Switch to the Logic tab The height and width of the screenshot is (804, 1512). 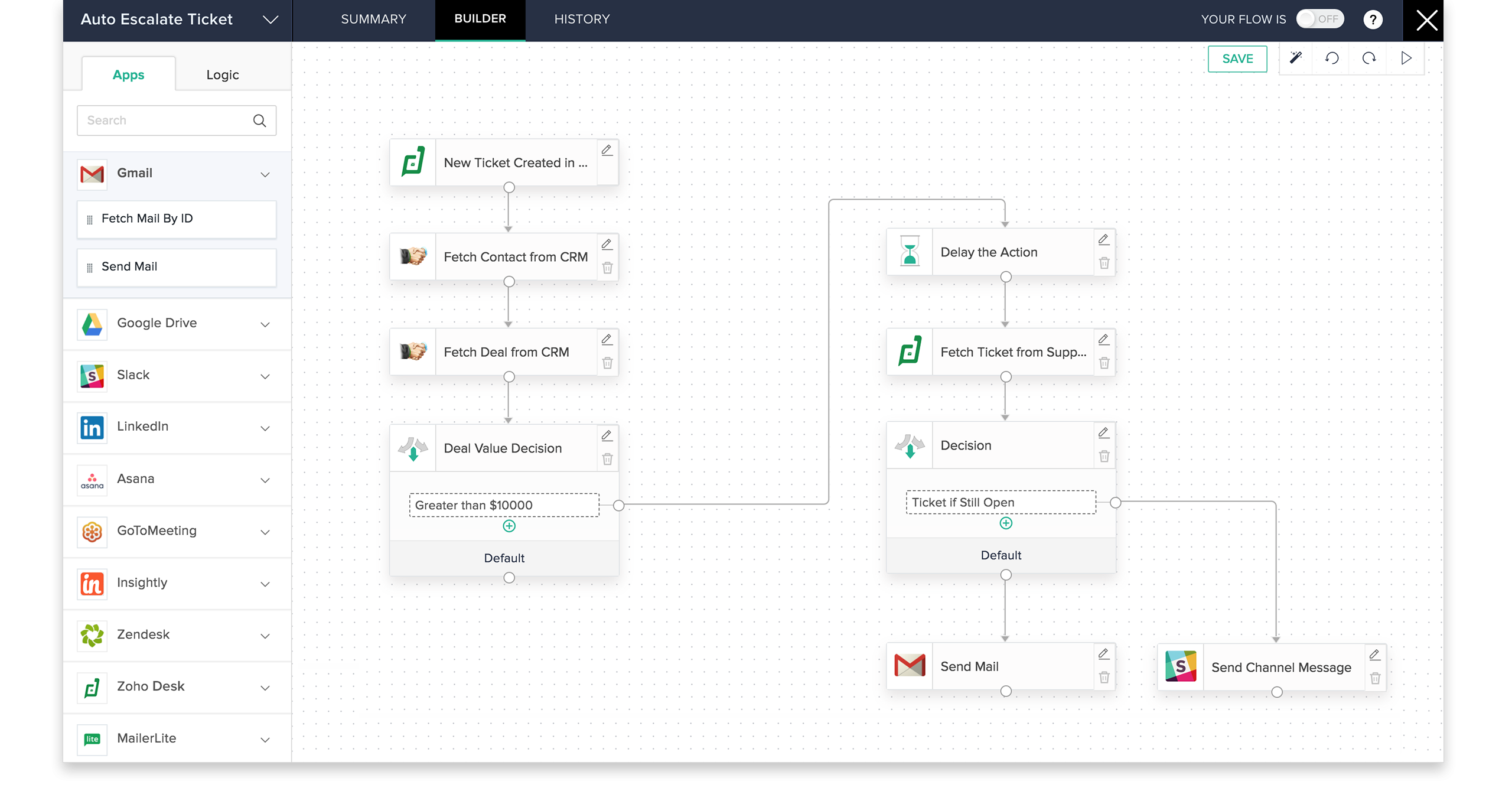222,75
